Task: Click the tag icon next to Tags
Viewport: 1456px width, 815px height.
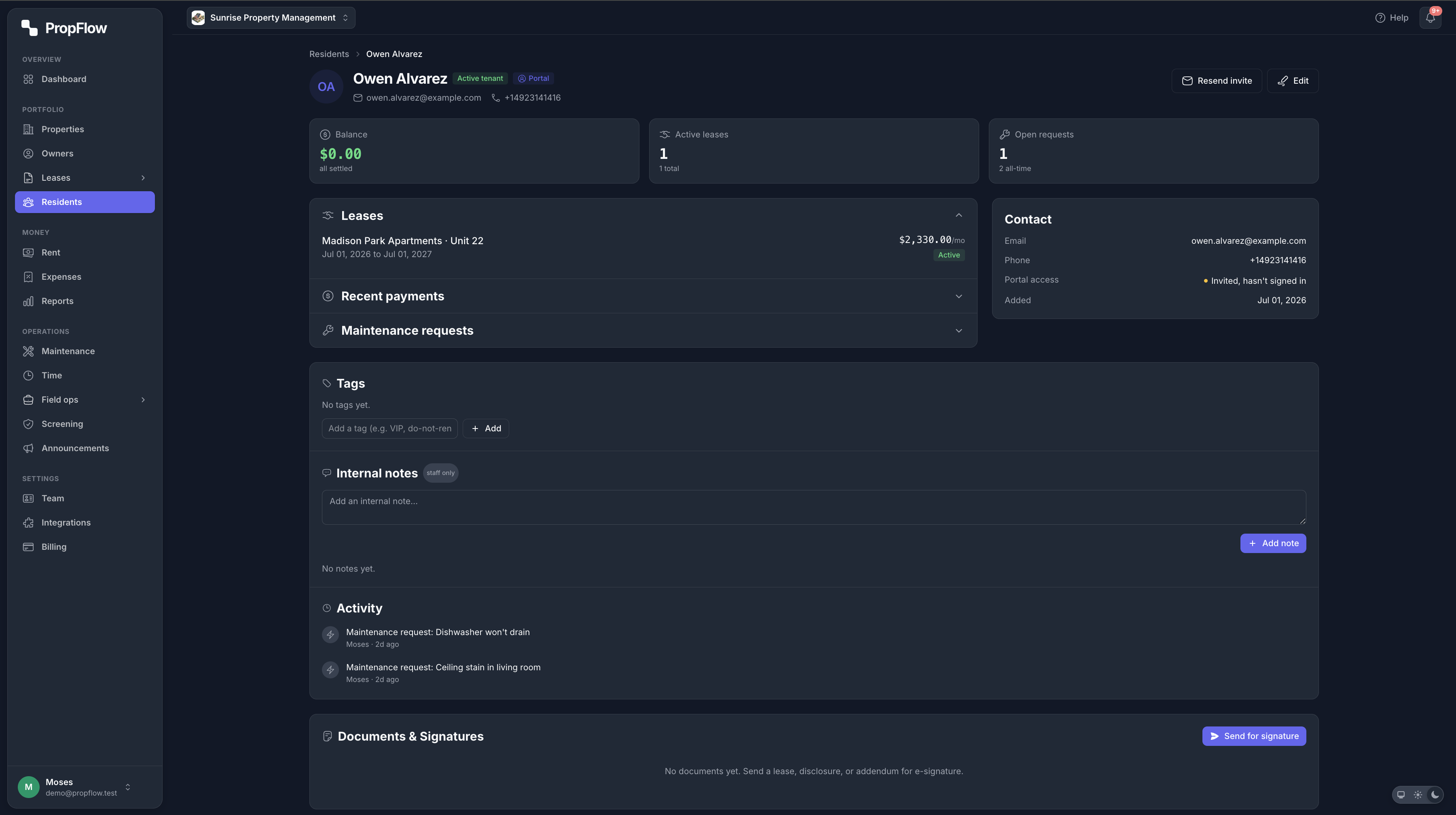Action: [x=327, y=384]
